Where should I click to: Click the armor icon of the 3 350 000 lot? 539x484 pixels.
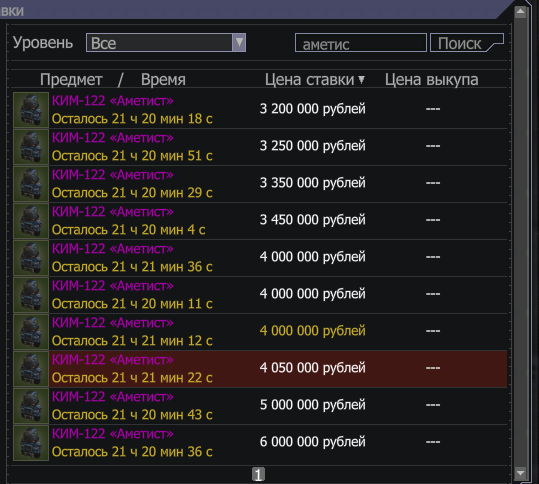[x=31, y=184]
